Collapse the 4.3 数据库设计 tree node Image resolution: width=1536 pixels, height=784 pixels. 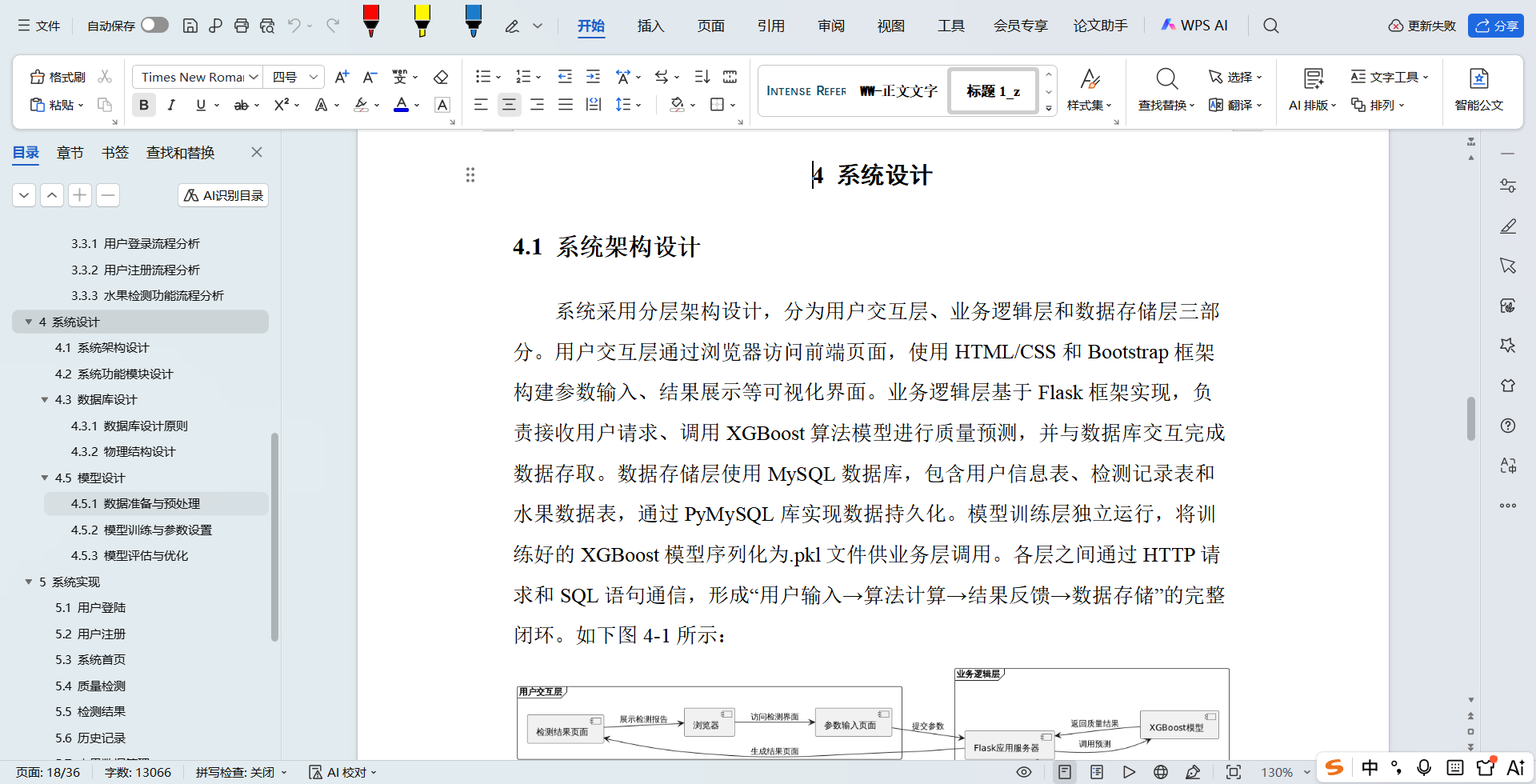(x=45, y=399)
